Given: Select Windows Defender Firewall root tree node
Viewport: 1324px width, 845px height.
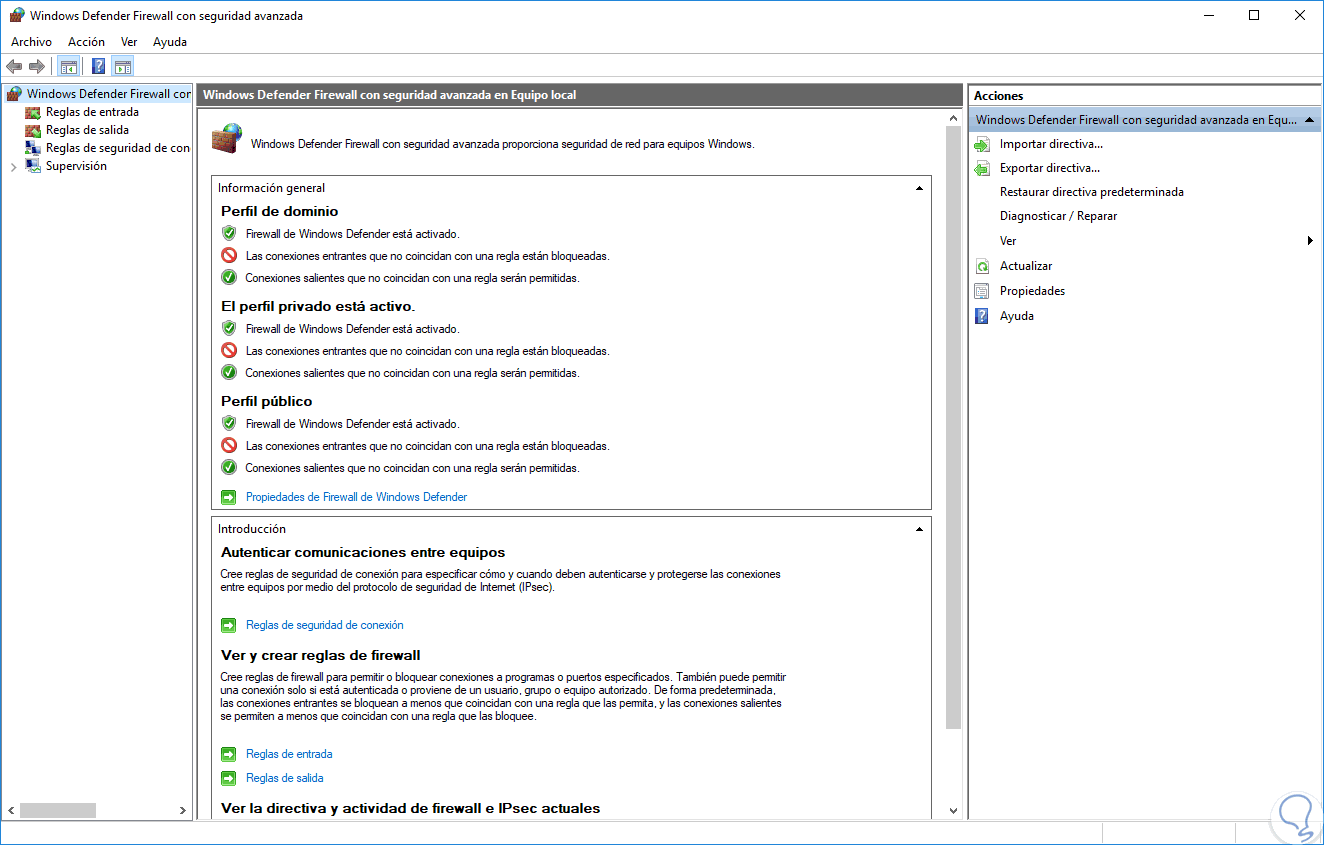Looking at the screenshot, I should 109,94.
